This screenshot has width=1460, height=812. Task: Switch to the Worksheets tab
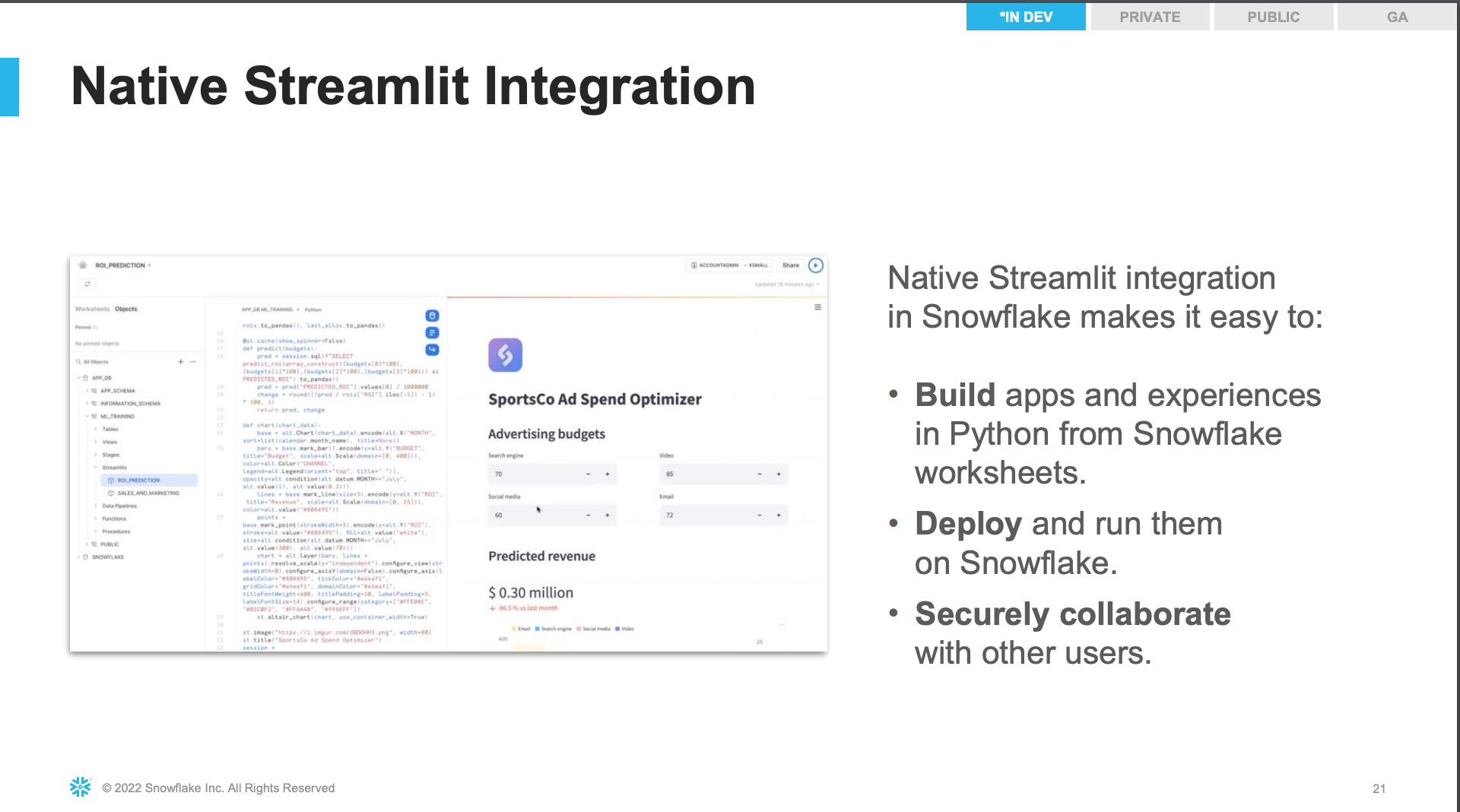[92, 309]
